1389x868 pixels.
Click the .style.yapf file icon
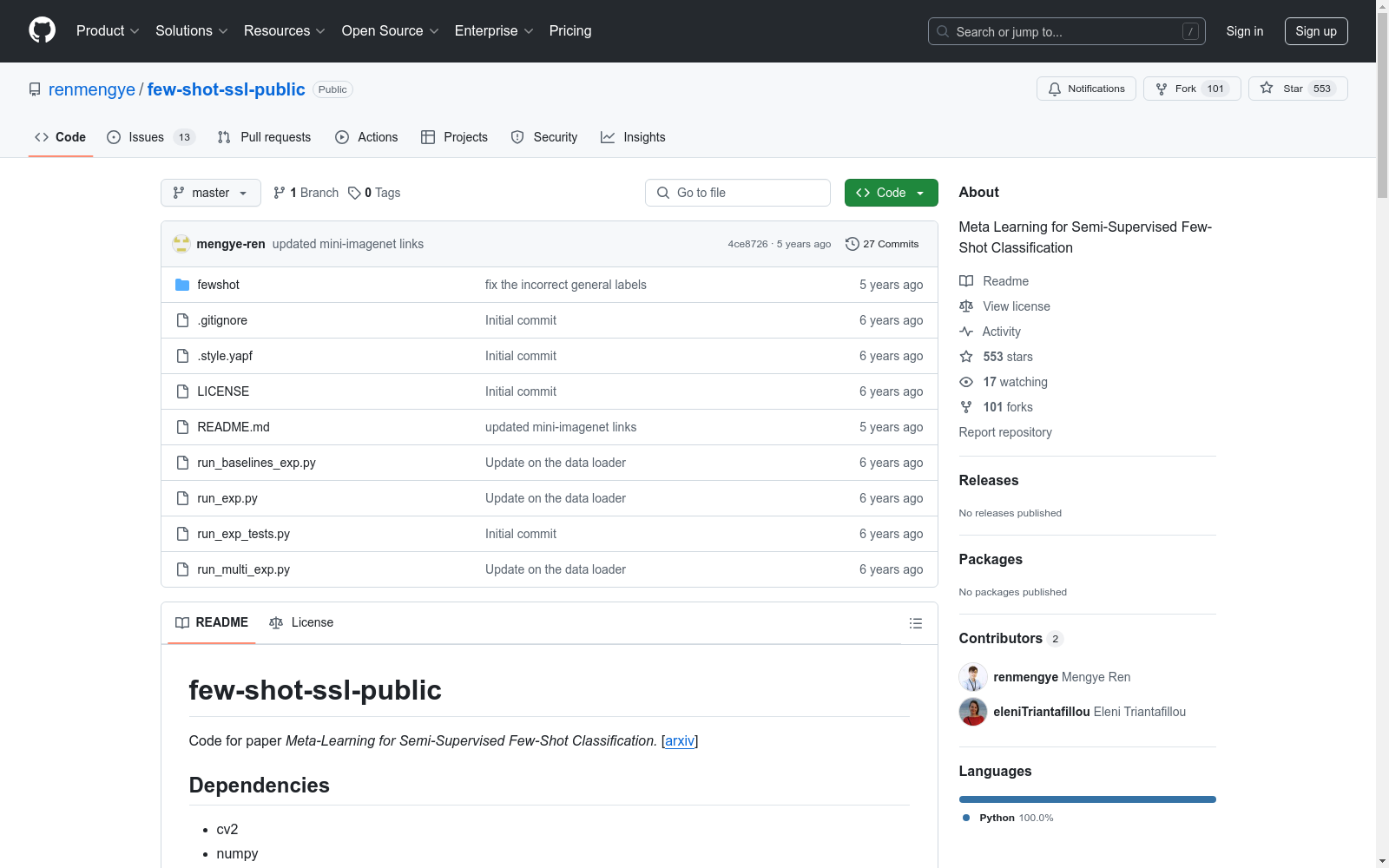click(182, 356)
